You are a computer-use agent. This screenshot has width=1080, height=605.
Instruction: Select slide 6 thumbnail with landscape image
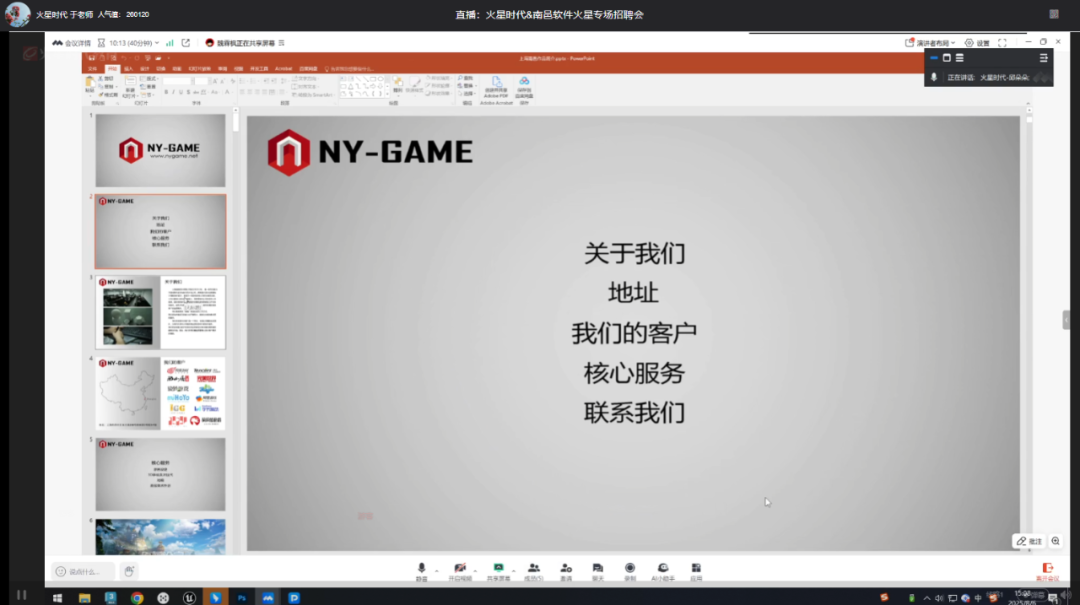160,537
